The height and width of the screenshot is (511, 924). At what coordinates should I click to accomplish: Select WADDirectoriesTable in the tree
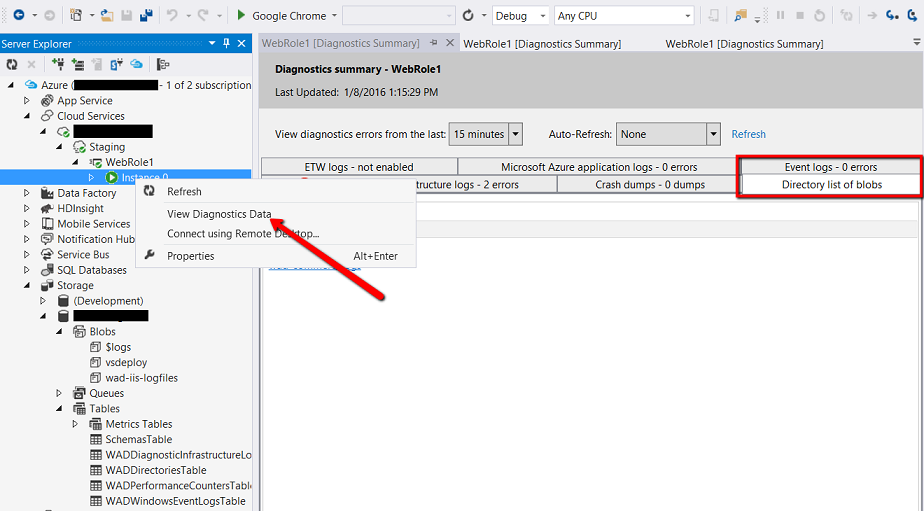point(156,470)
